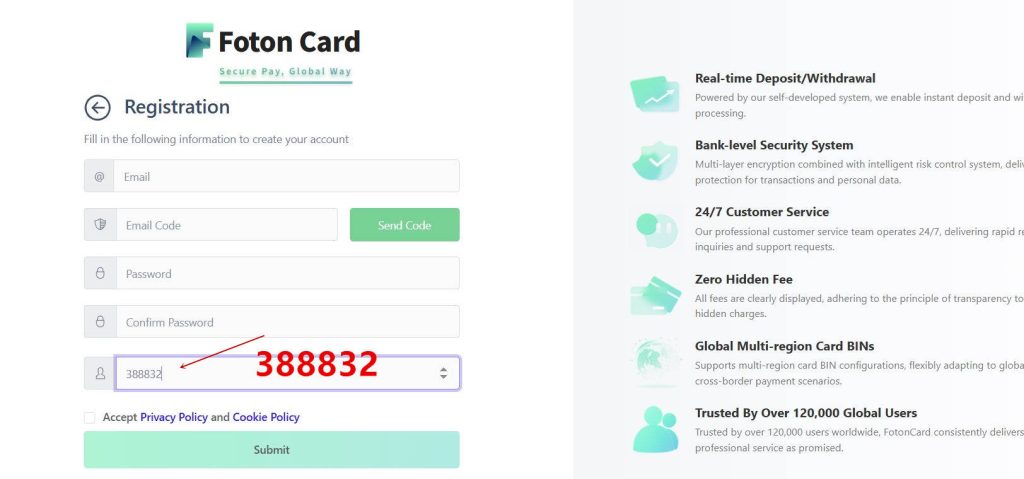Click the shield icon beside Email Code
1024x479 pixels.
pyautogui.click(x=100, y=225)
